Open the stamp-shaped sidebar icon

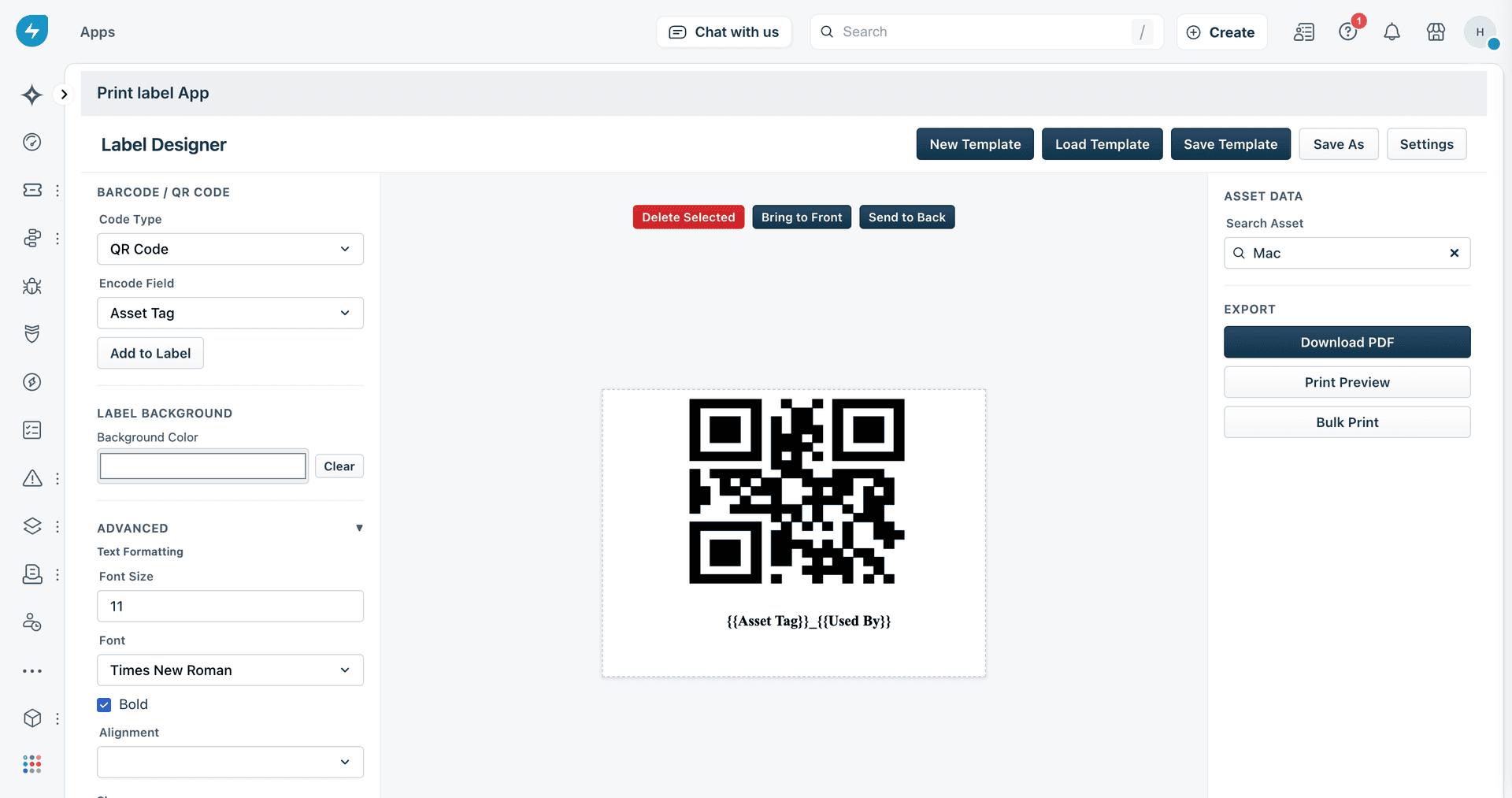point(32,574)
